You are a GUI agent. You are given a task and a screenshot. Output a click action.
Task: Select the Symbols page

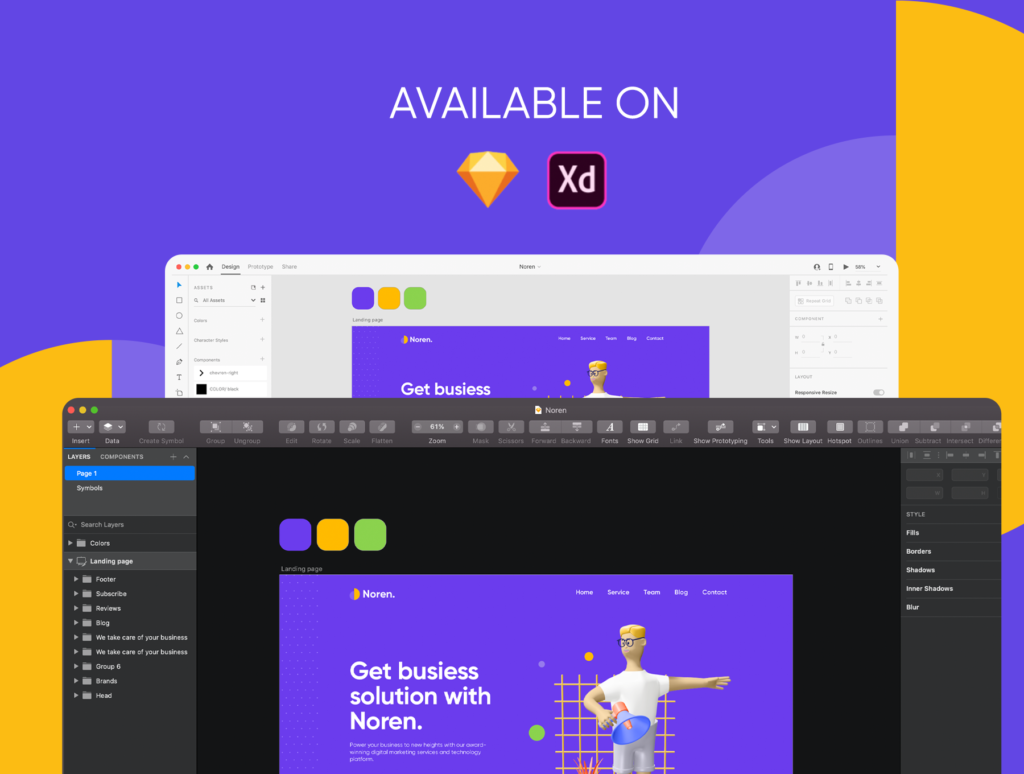click(90, 488)
